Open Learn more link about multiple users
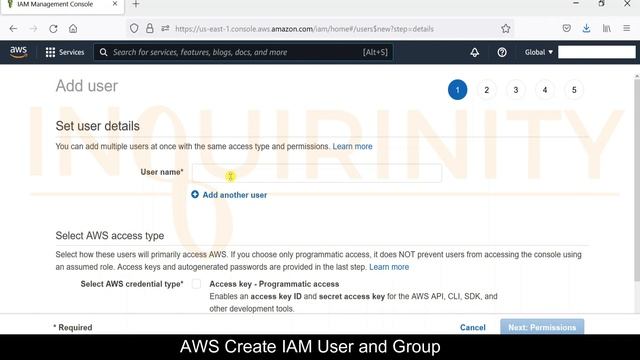Image resolution: width=640 pixels, height=360 pixels. pos(352,146)
